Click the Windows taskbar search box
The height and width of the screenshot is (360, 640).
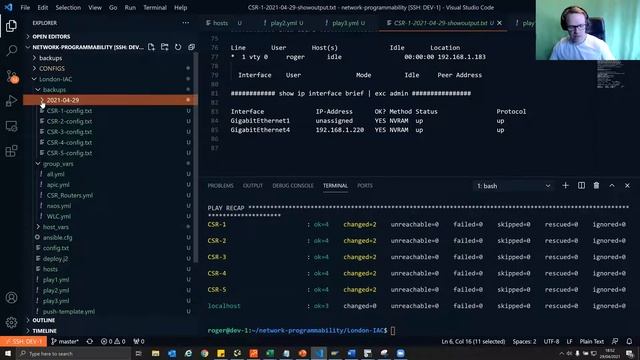point(73,353)
